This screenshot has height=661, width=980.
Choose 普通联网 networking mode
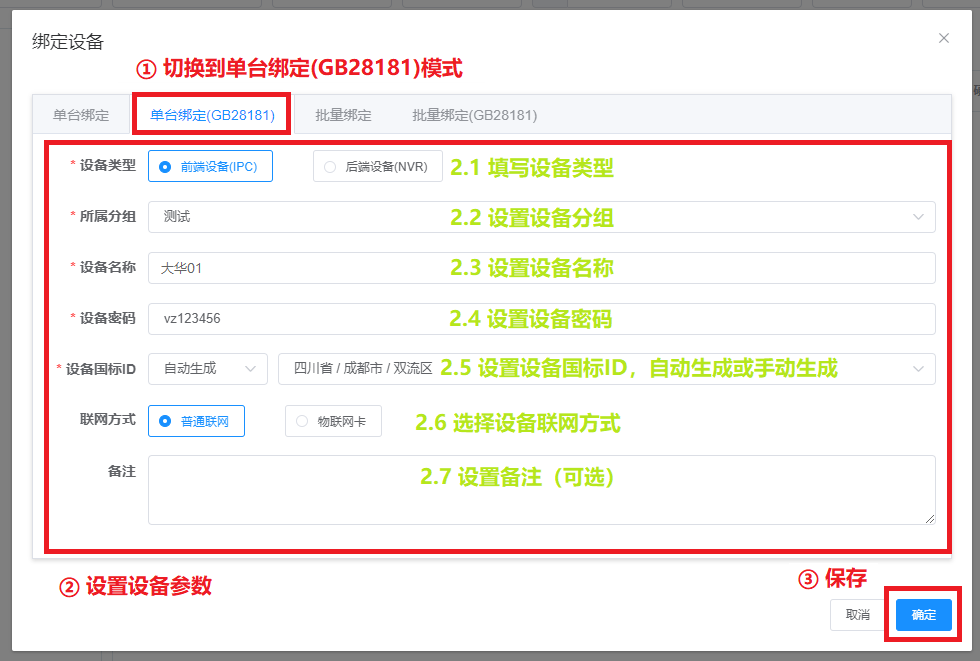(x=196, y=421)
